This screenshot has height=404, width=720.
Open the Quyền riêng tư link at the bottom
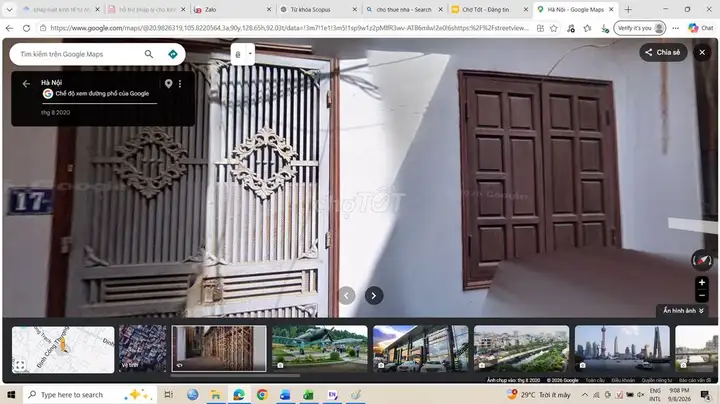tap(657, 380)
